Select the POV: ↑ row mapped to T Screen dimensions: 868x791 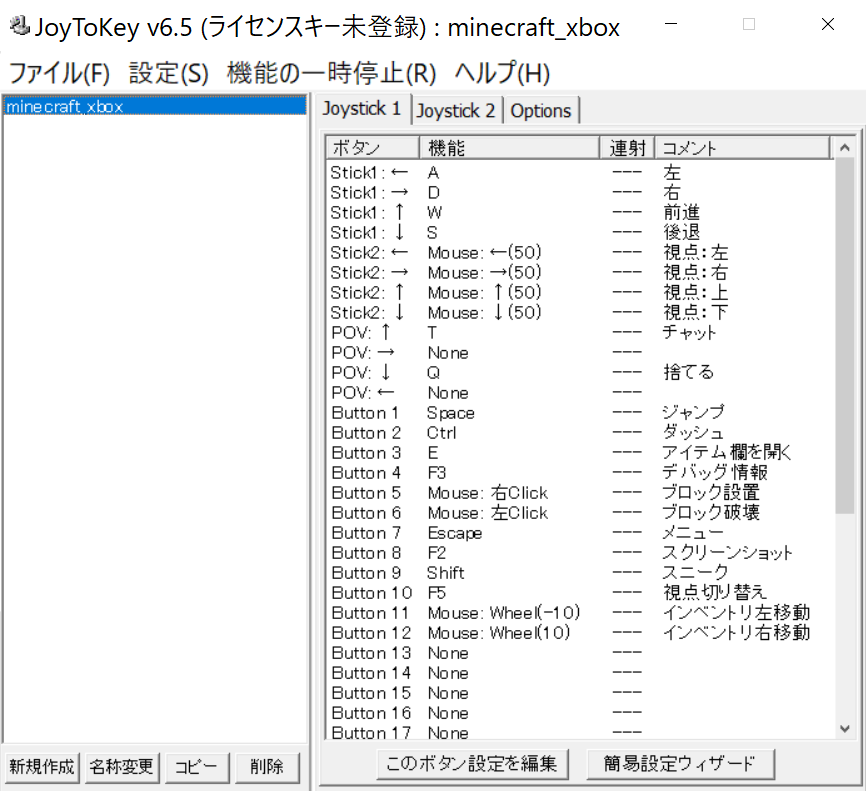click(579, 333)
